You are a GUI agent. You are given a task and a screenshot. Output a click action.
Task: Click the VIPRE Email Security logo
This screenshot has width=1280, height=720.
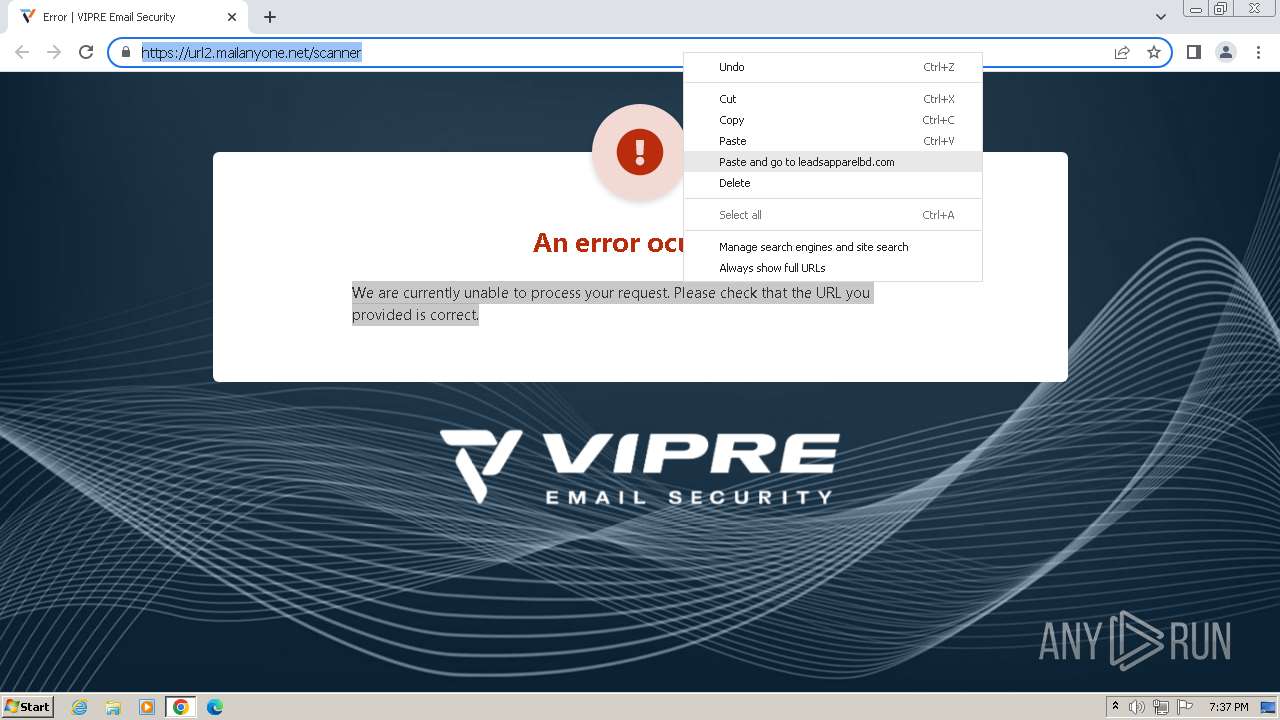click(640, 467)
